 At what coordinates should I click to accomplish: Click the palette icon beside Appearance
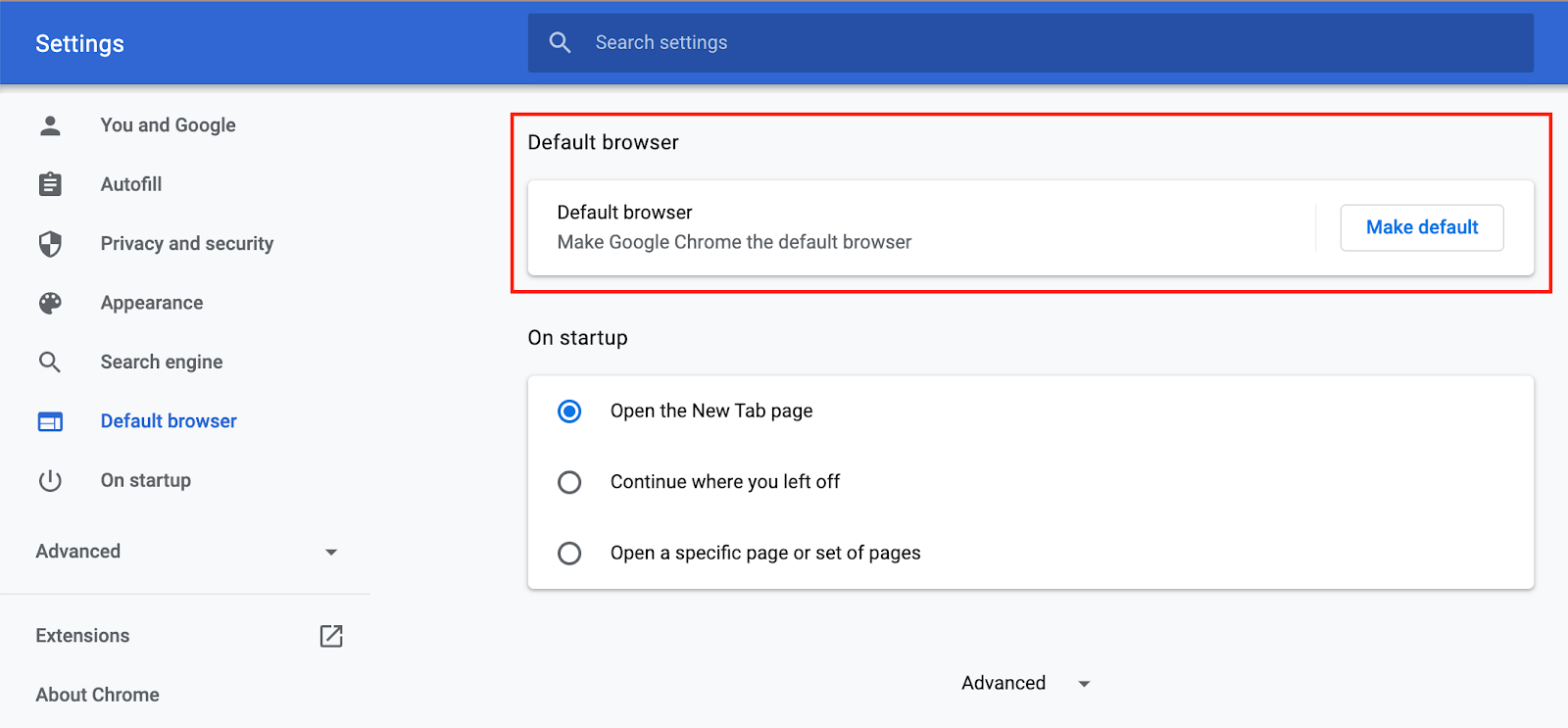click(x=50, y=303)
